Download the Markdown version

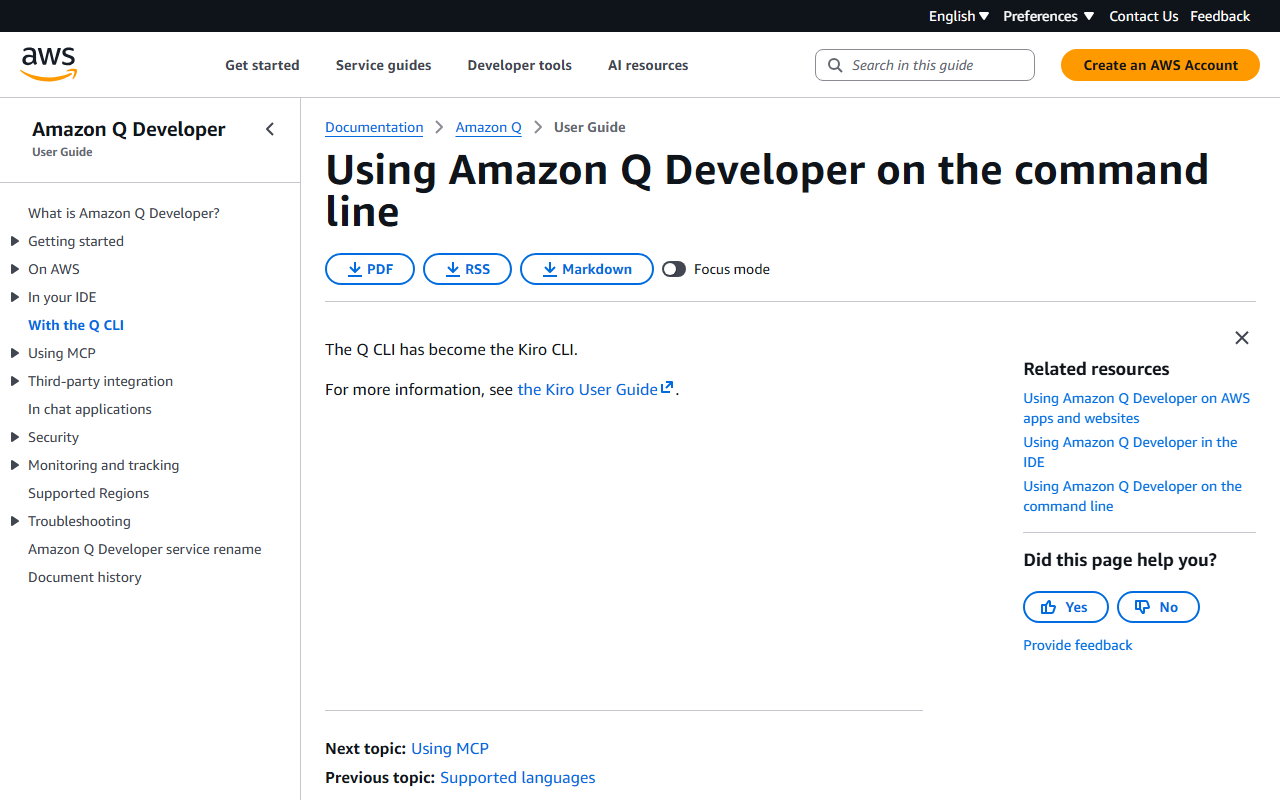pos(587,269)
